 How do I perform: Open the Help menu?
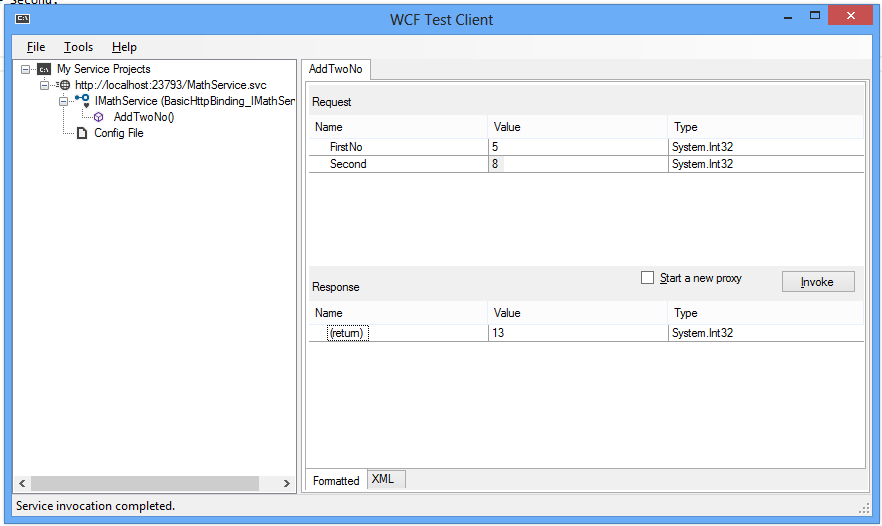point(124,47)
